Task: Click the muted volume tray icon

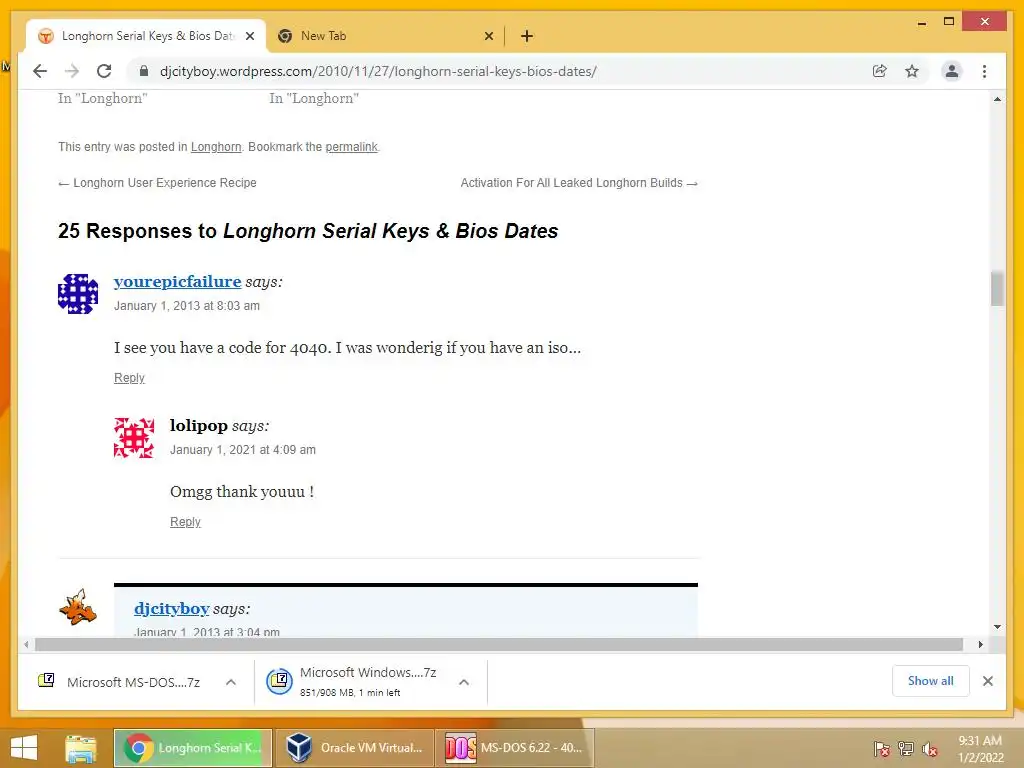Action: tap(929, 750)
